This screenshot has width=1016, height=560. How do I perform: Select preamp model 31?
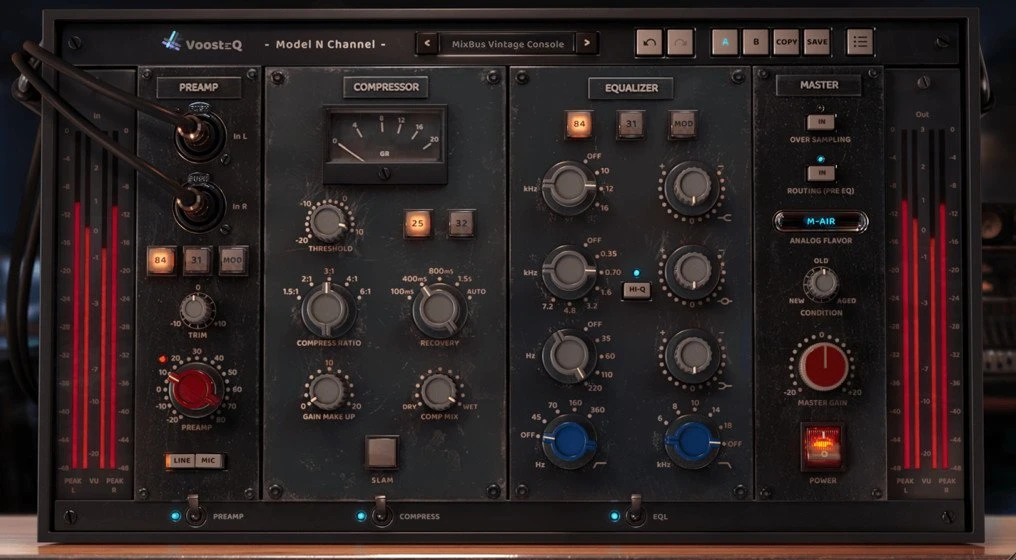197,261
